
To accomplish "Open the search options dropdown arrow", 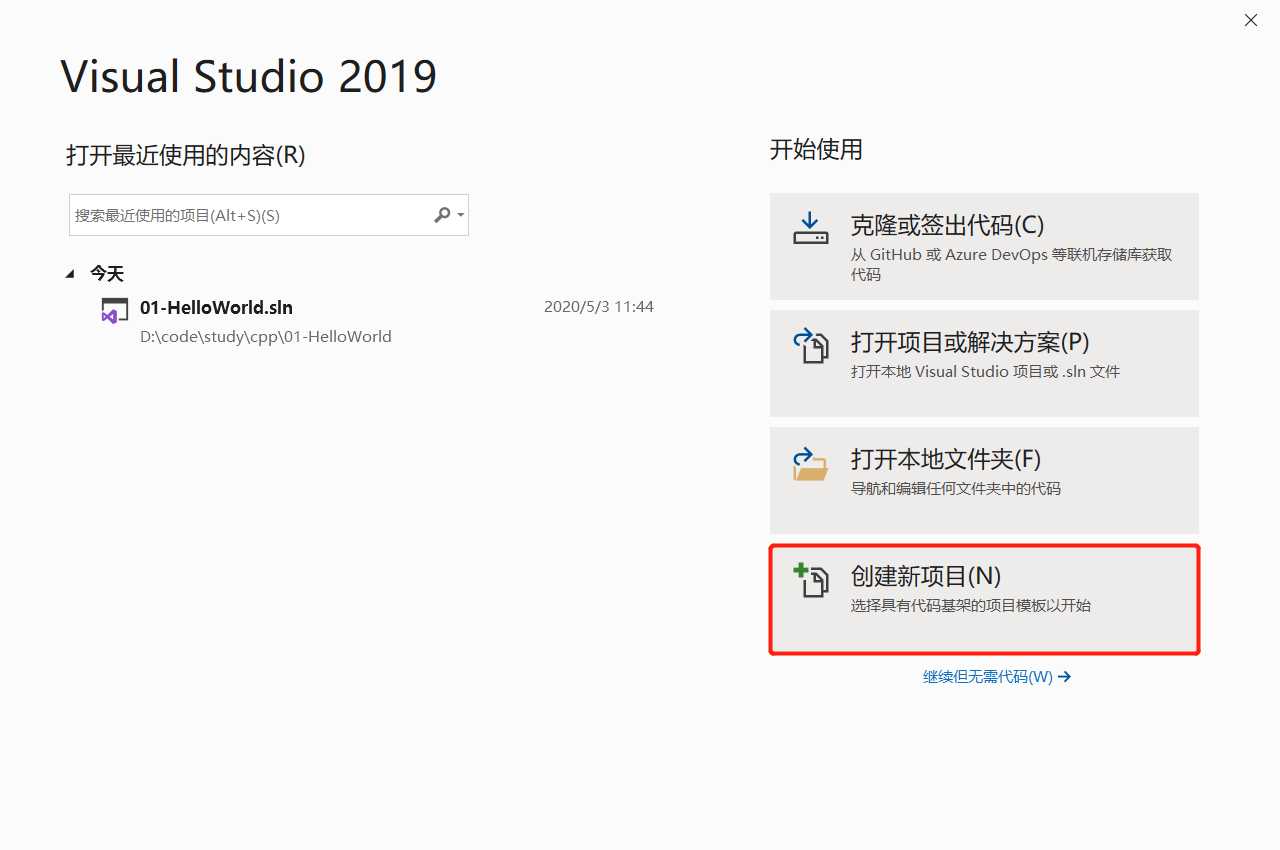I will (460, 215).
